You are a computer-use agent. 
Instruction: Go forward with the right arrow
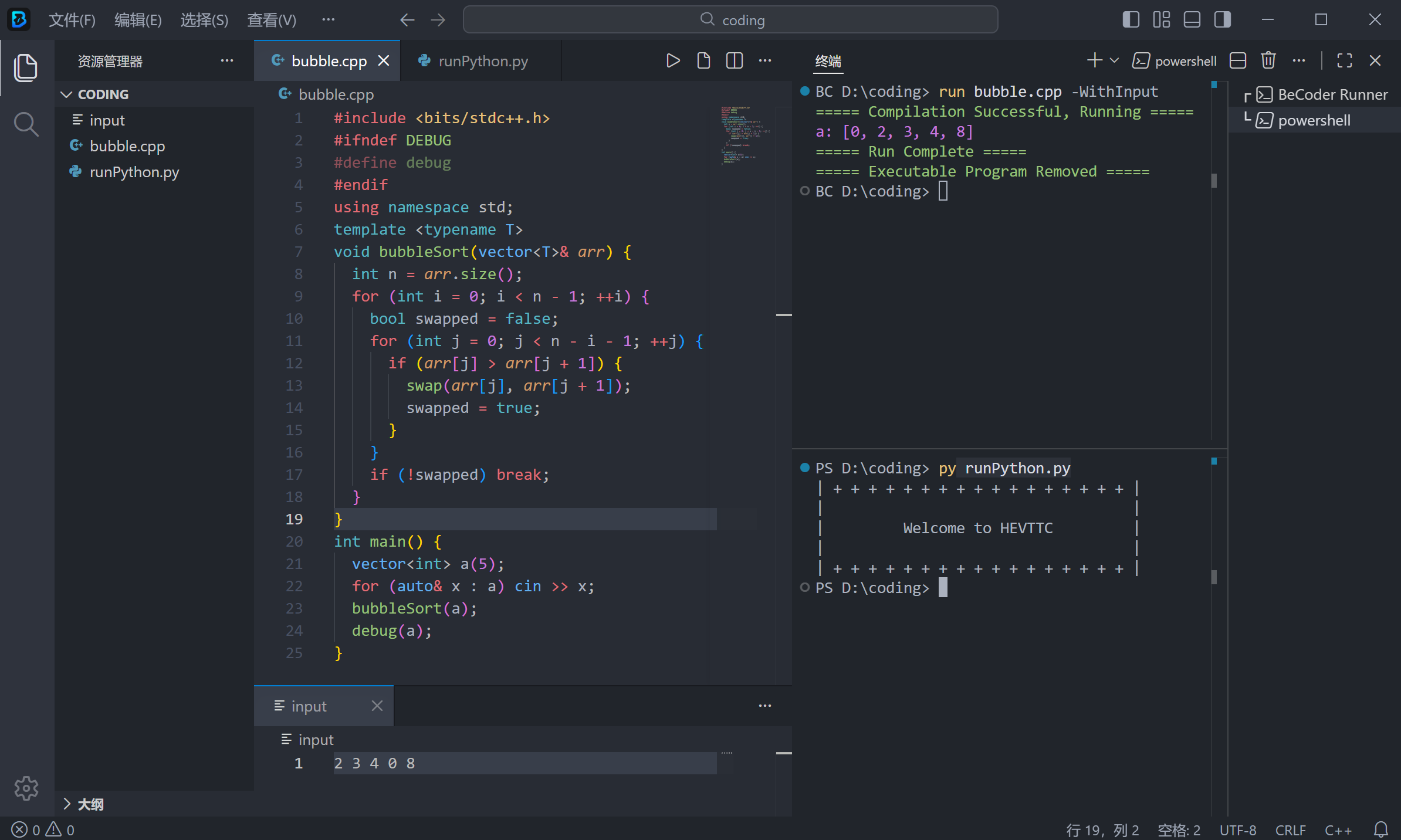pos(438,20)
